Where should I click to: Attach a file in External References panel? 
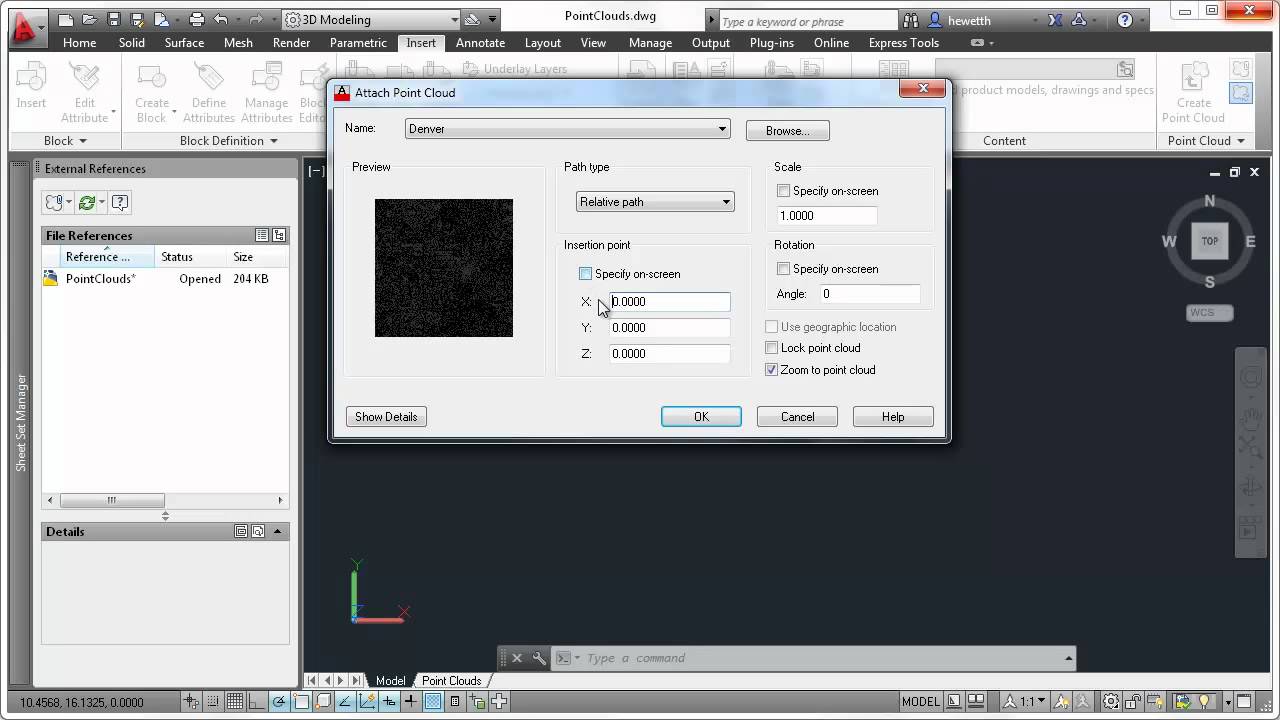[x=52, y=202]
